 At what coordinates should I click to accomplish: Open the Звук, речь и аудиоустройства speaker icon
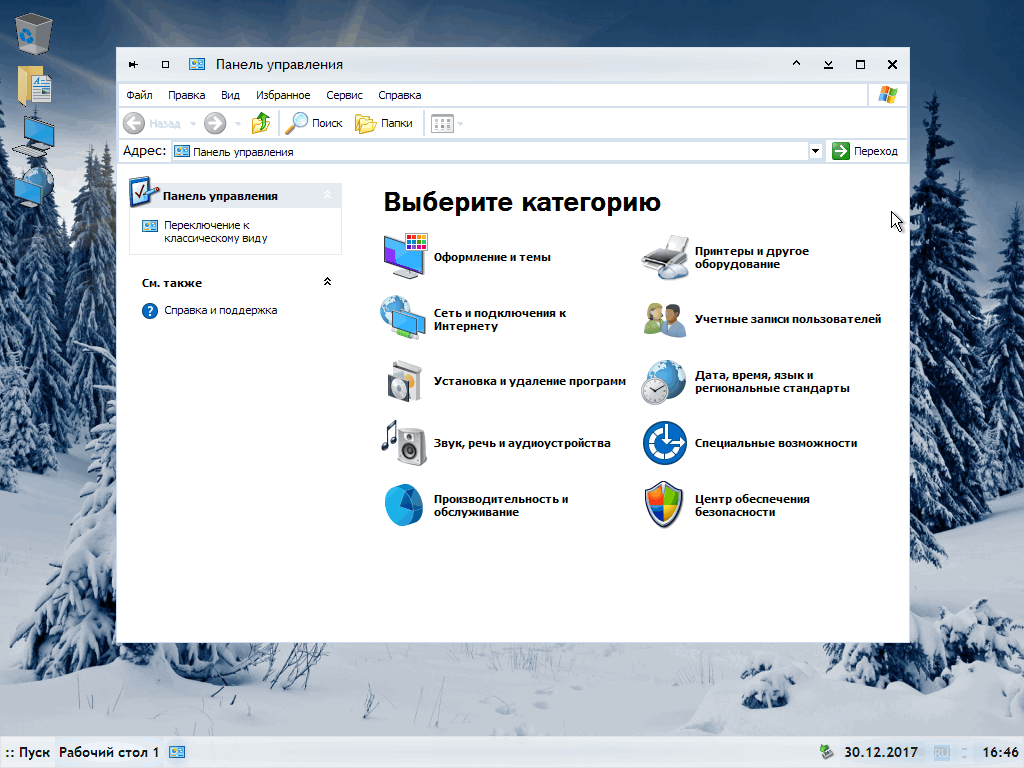pos(404,443)
